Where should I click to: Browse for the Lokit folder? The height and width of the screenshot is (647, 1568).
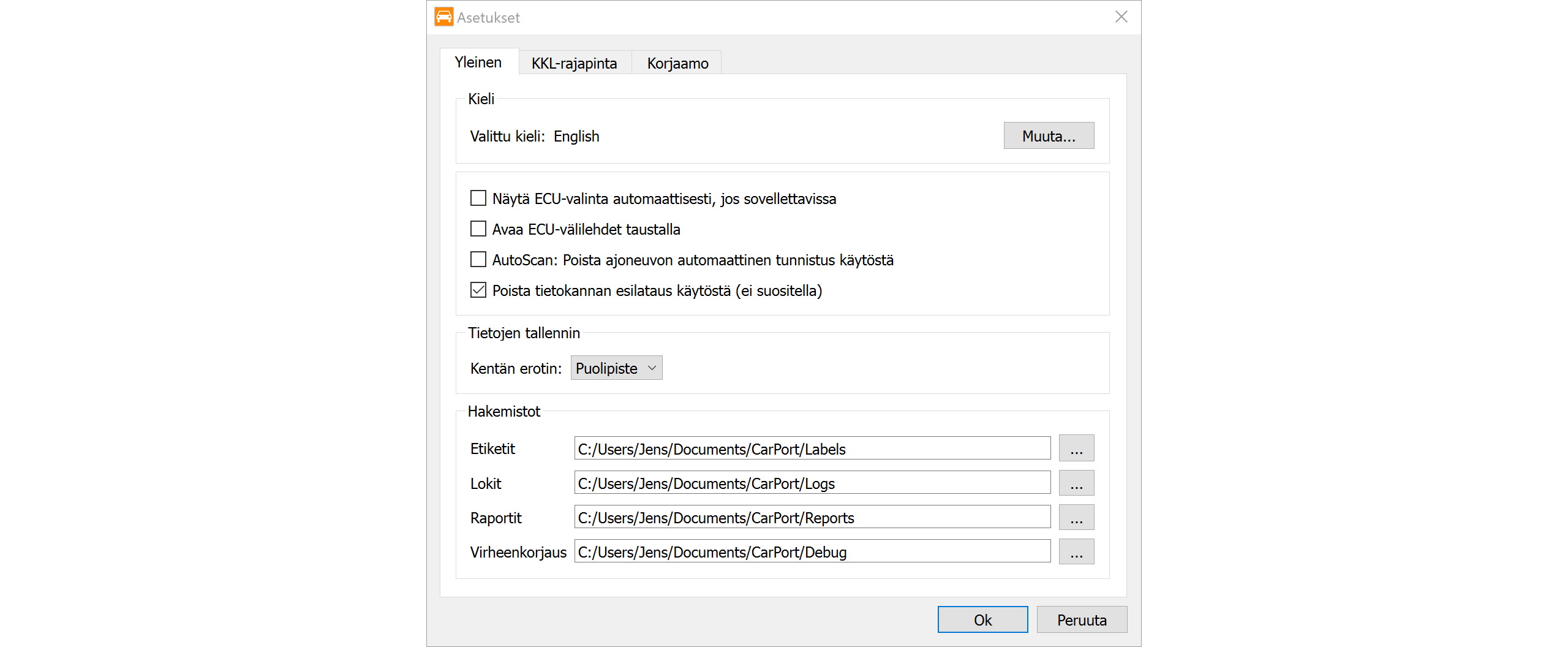point(1076,483)
